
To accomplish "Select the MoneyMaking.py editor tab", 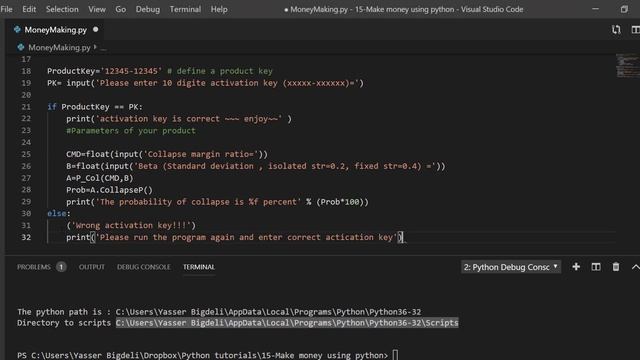I will click(56, 30).
